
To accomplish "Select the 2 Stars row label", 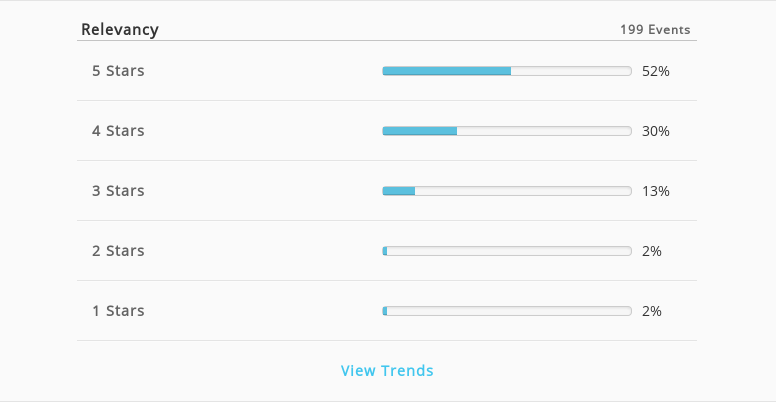I will 118,251.
